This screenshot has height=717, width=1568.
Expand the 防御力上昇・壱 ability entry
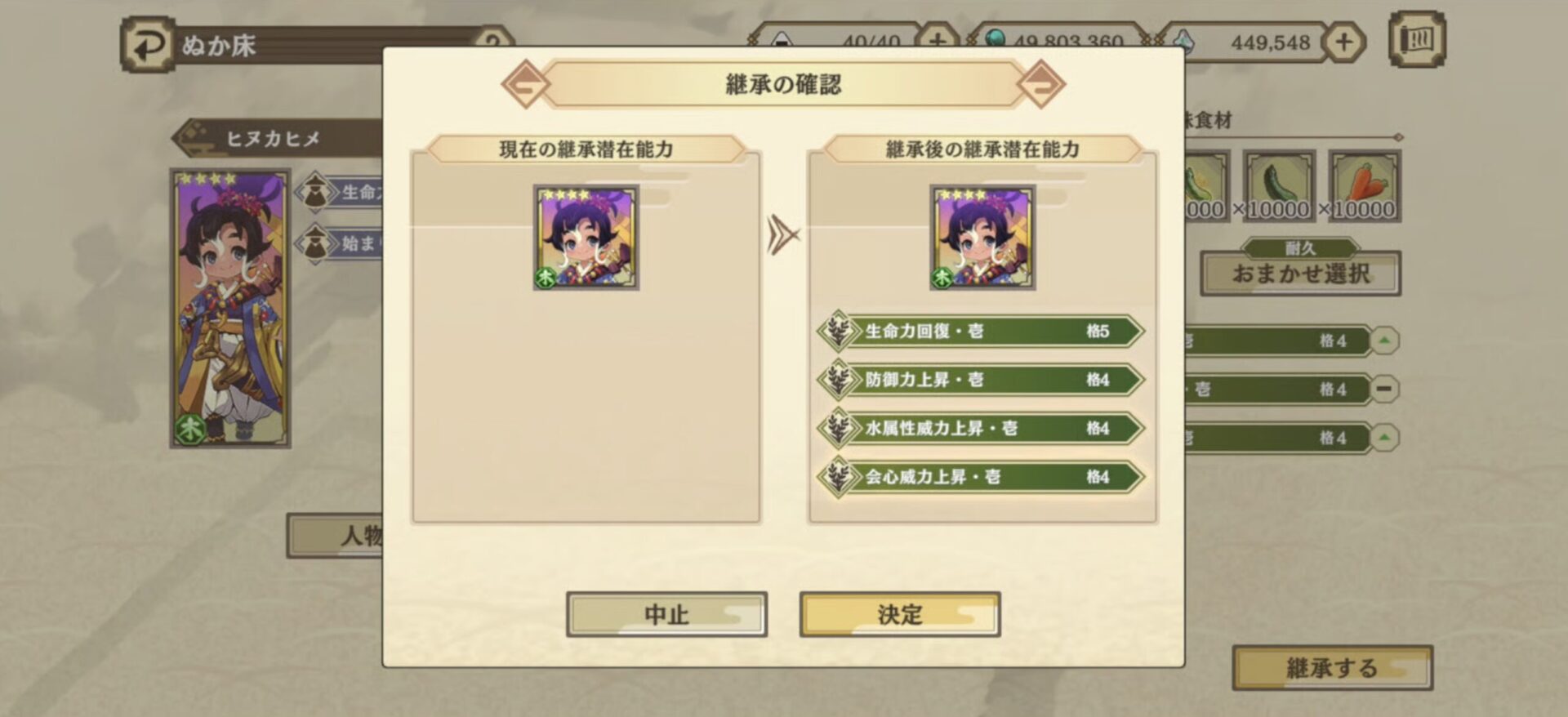pos(980,380)
